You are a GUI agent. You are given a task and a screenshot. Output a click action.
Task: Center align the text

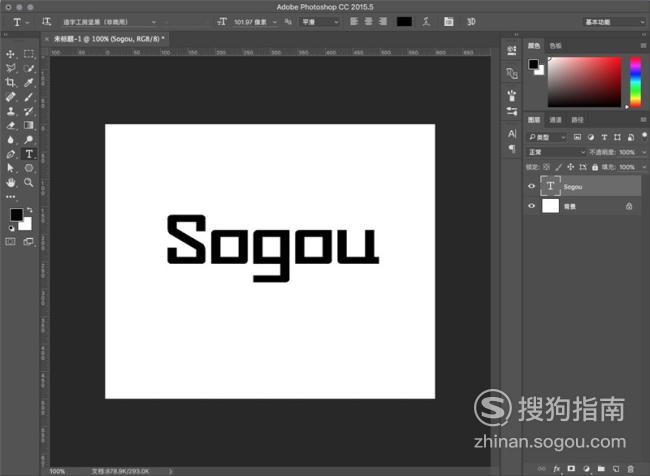click(x=368, y=22)
